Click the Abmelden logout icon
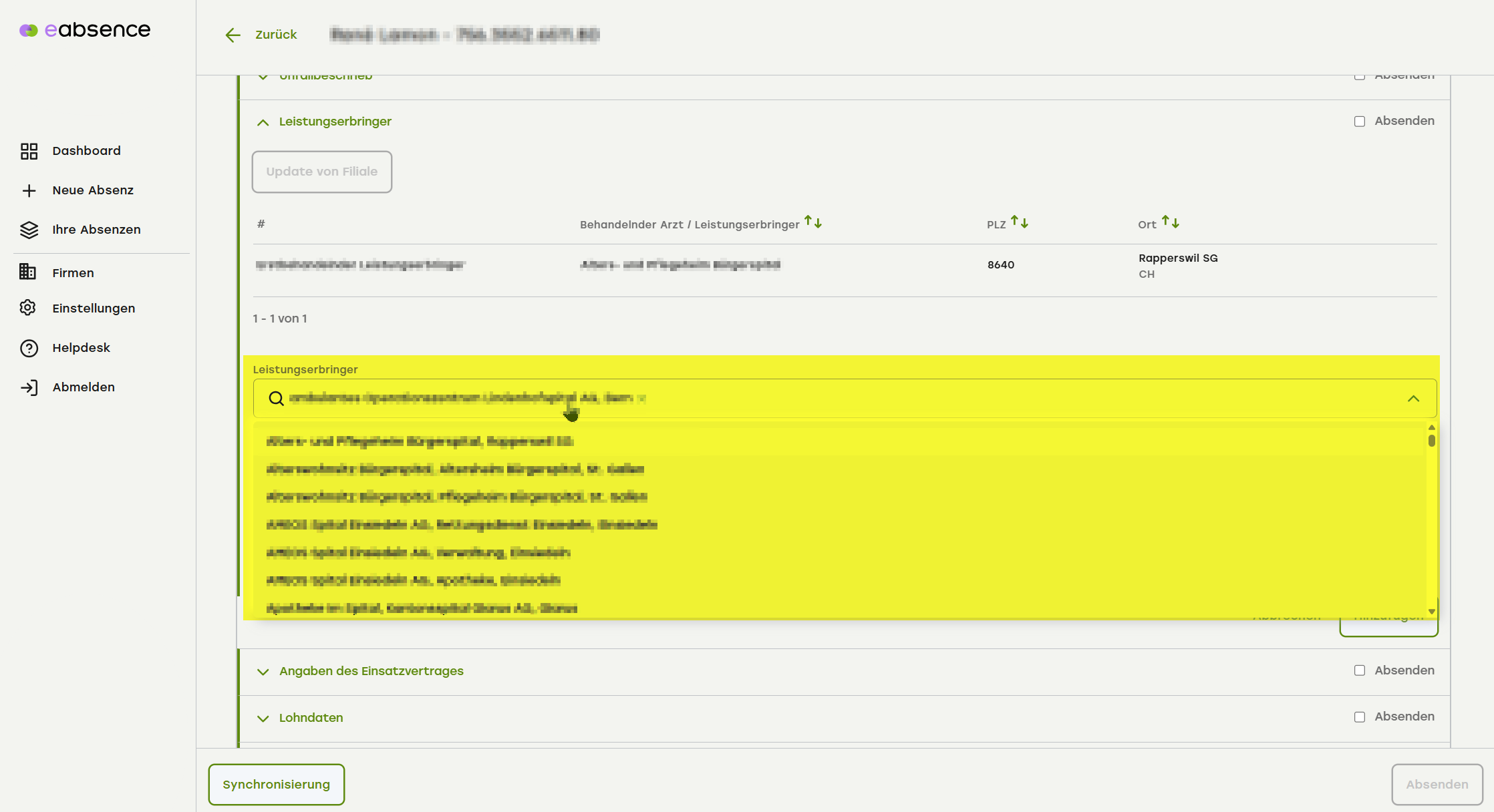This screenshot has width=1494, height=812. [x=29, y=388]
